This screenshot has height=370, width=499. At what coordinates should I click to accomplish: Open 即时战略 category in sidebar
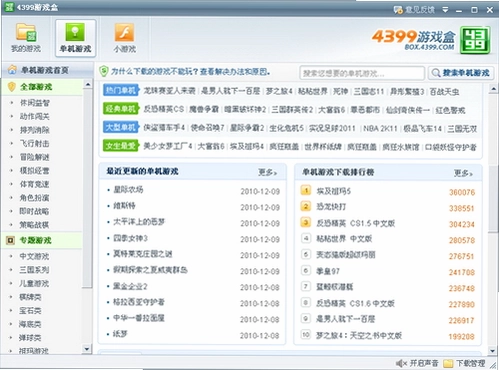click(x=34, y=211)
